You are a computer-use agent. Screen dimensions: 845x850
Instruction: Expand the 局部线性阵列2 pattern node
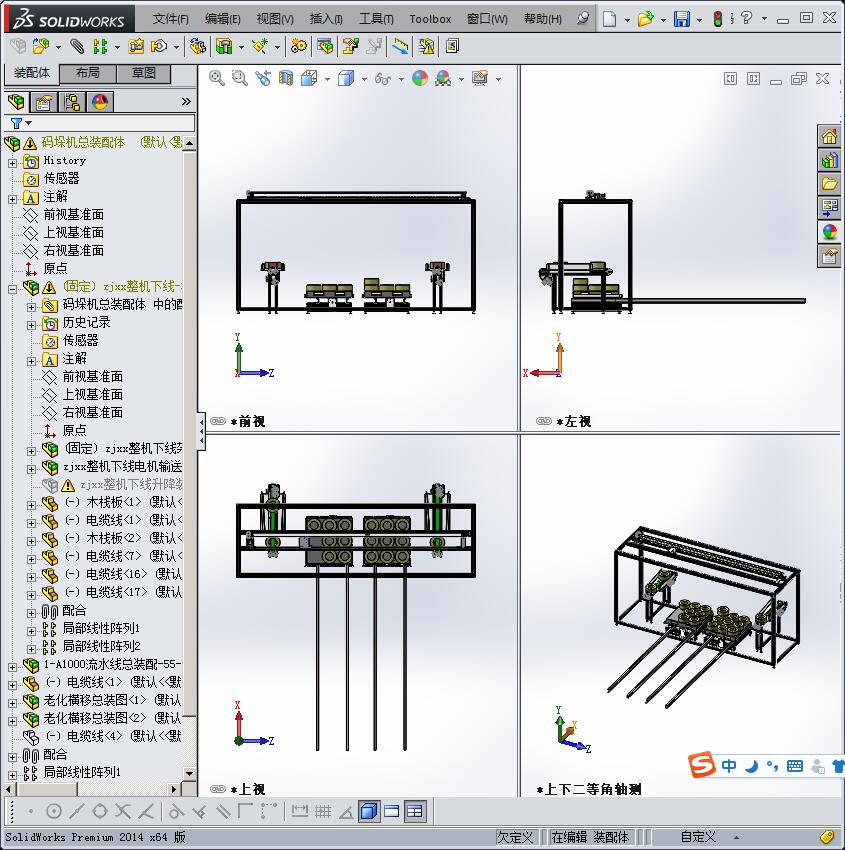click(x=31, y=649)
